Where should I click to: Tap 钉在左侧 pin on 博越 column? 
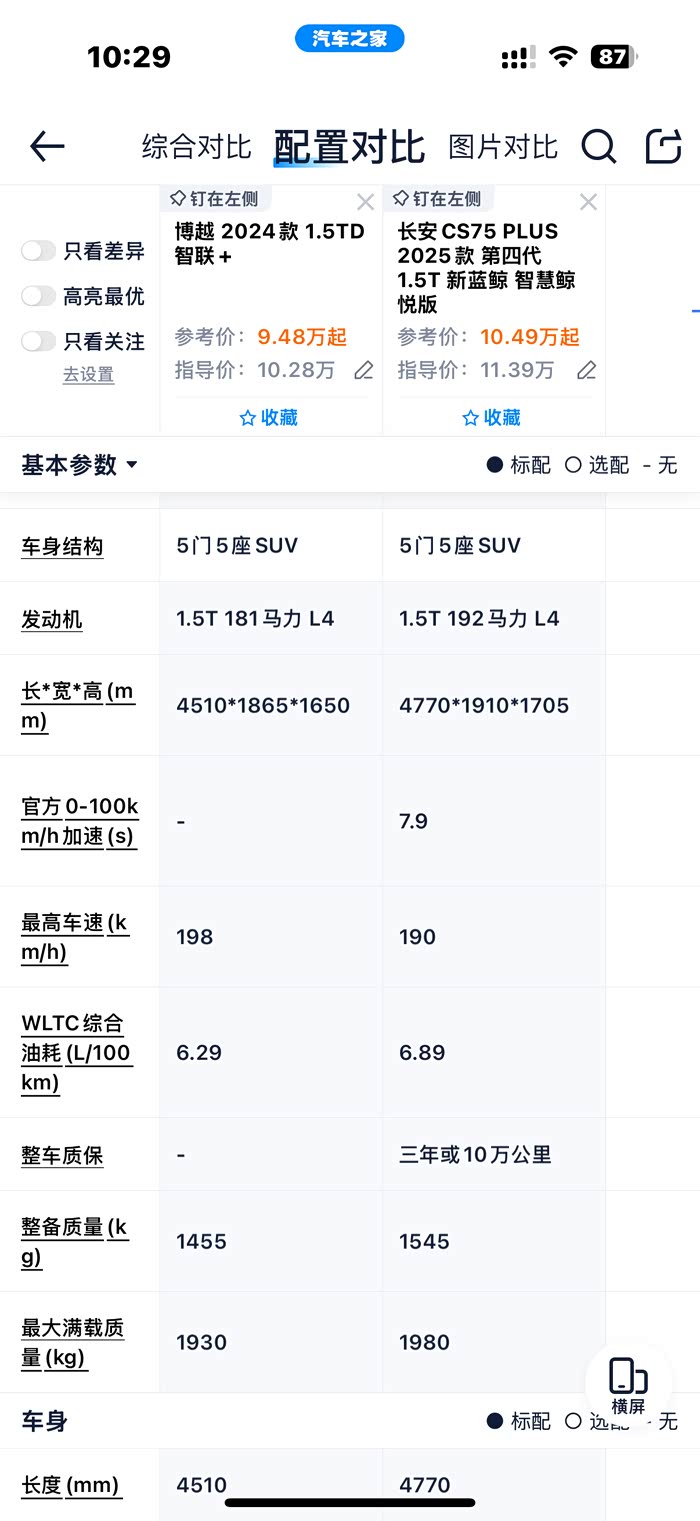tap(221, 199)
